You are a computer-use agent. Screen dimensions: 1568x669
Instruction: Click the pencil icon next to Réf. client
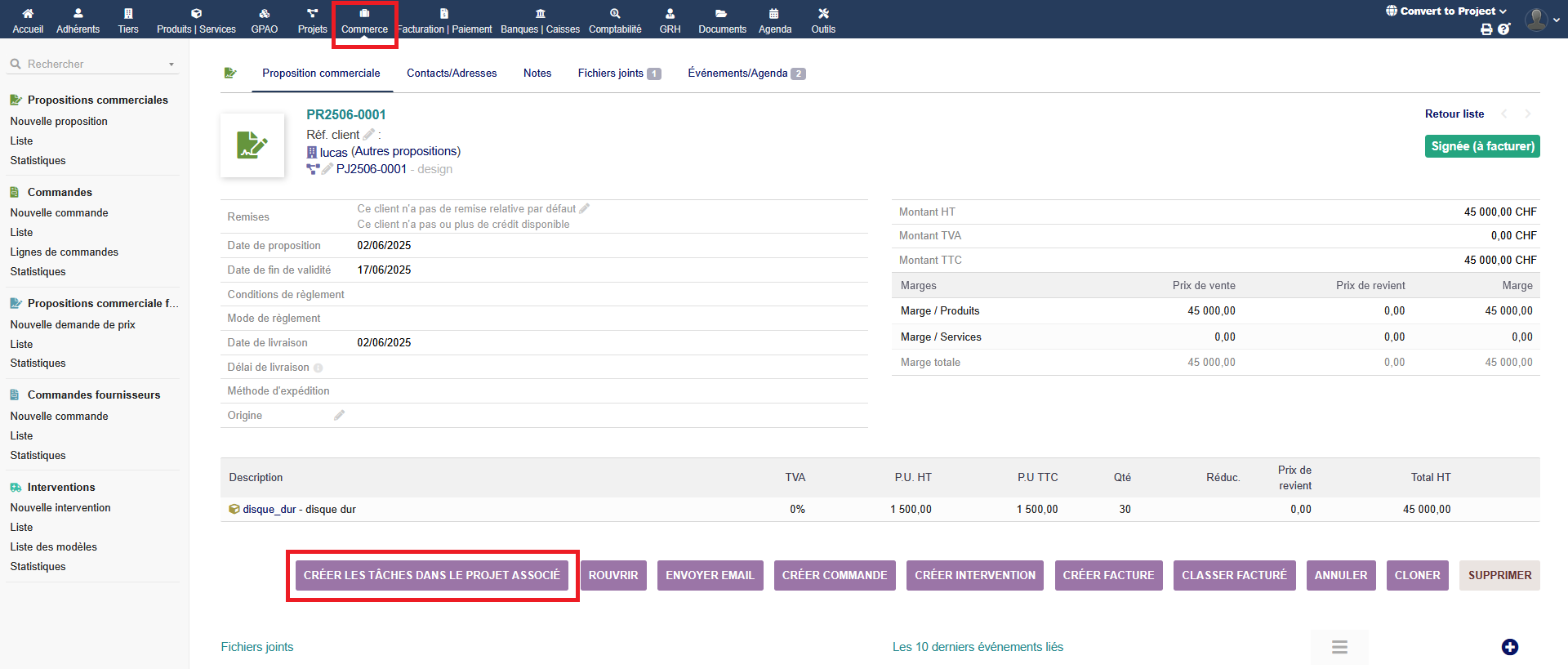tap(368, 135)
